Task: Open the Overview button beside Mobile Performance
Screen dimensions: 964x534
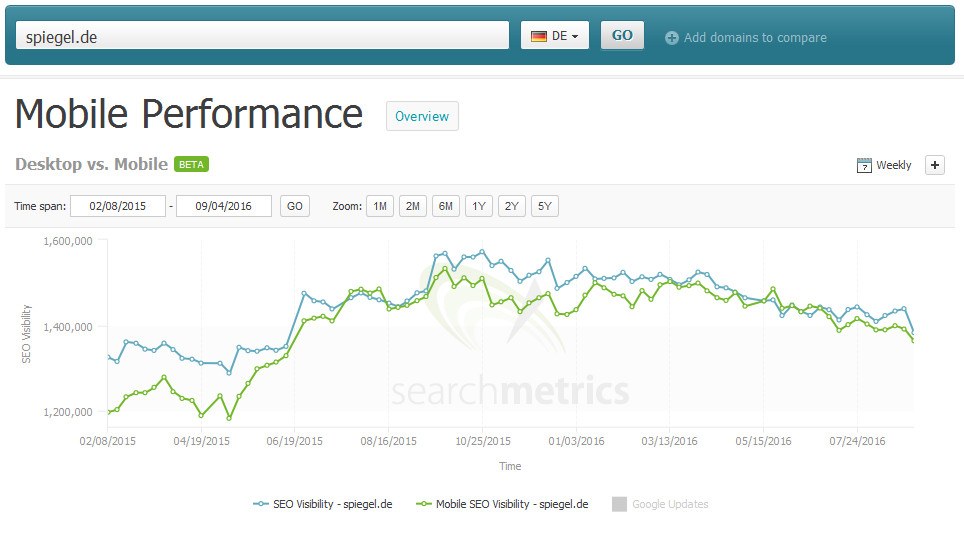Action: coord(422,116)
